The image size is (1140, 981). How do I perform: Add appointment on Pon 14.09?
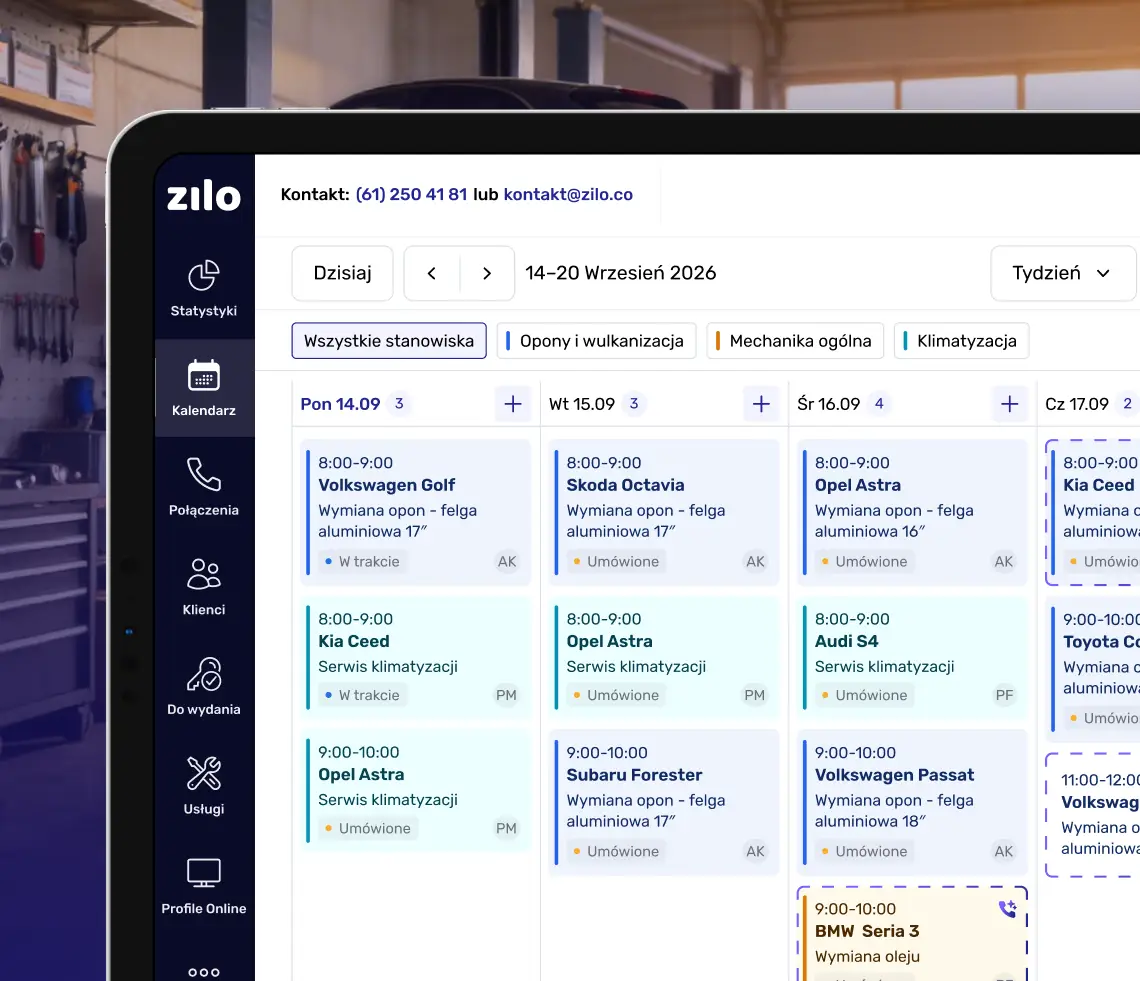click(513, 404)
